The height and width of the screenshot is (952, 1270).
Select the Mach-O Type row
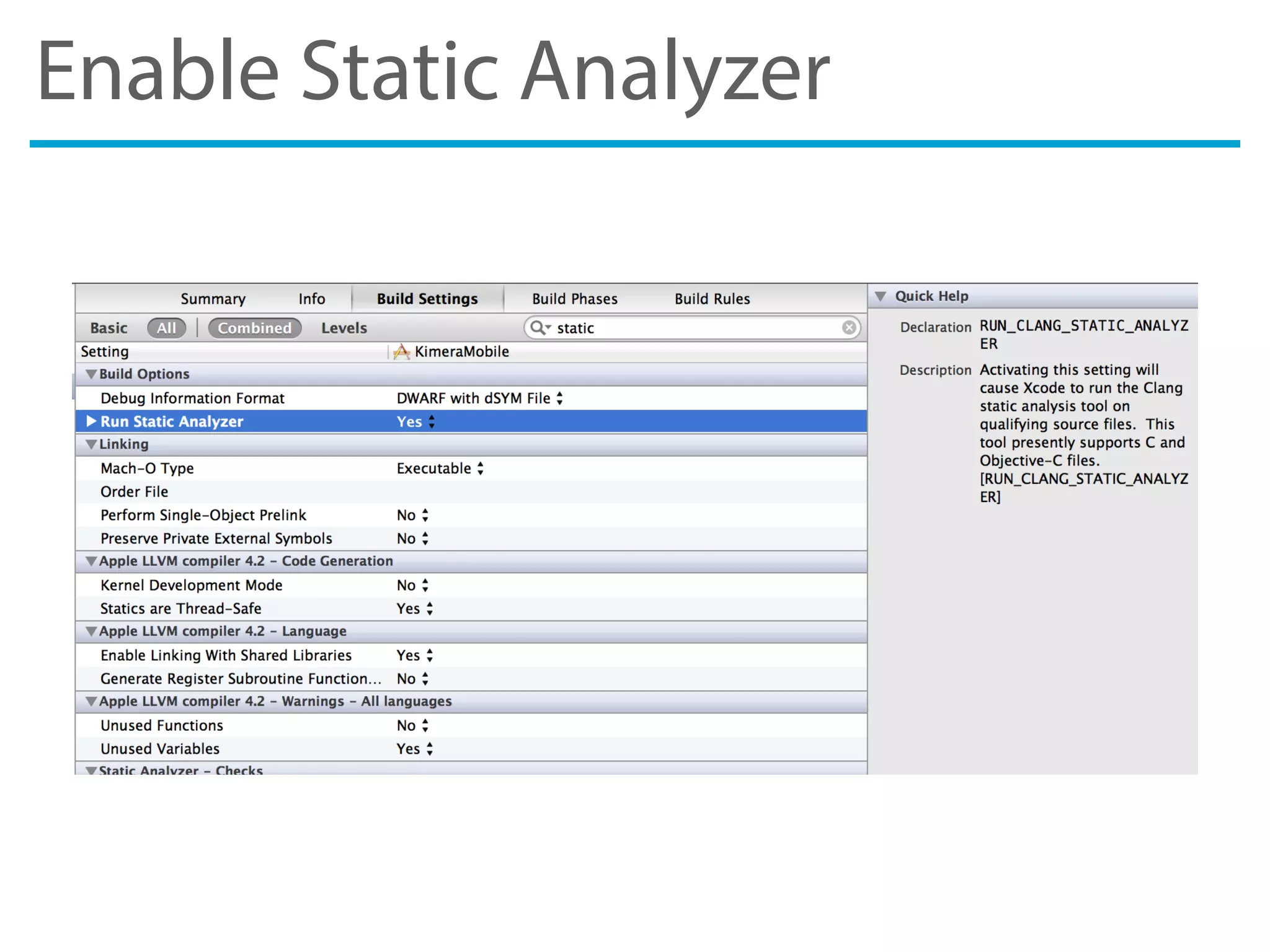coord(471,469)
